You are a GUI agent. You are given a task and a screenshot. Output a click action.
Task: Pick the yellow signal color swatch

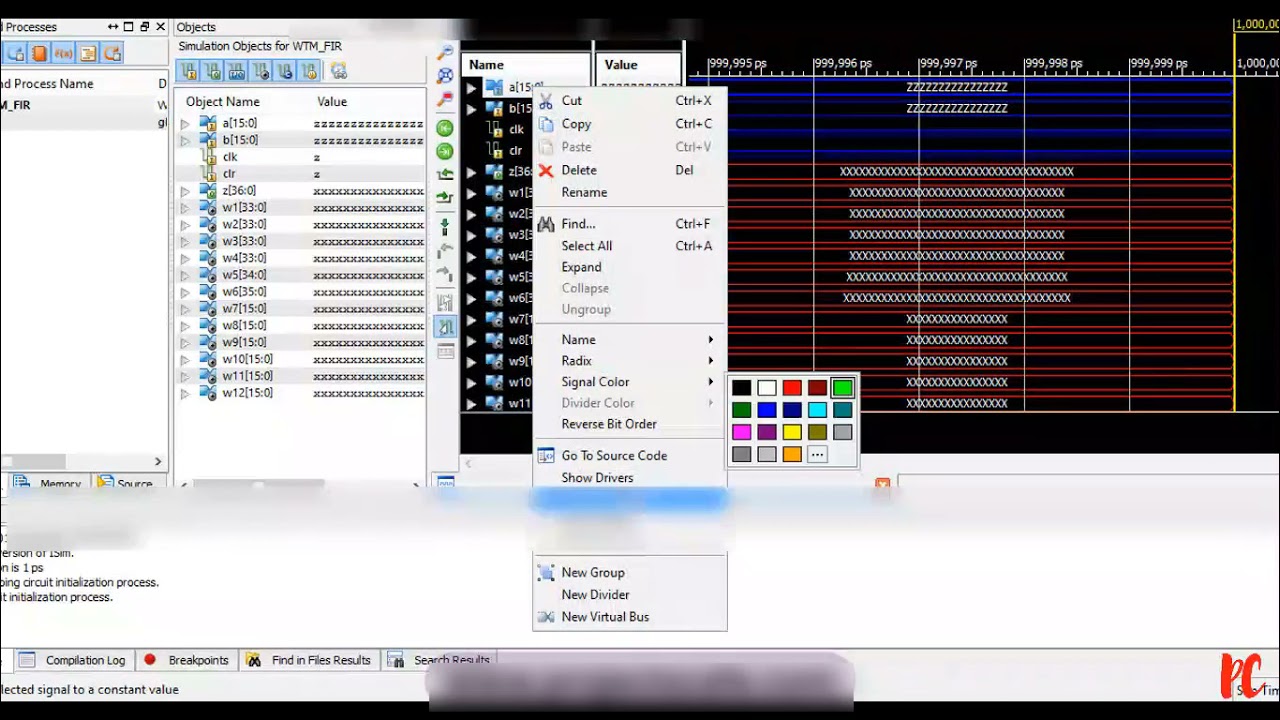pos(792,432)
